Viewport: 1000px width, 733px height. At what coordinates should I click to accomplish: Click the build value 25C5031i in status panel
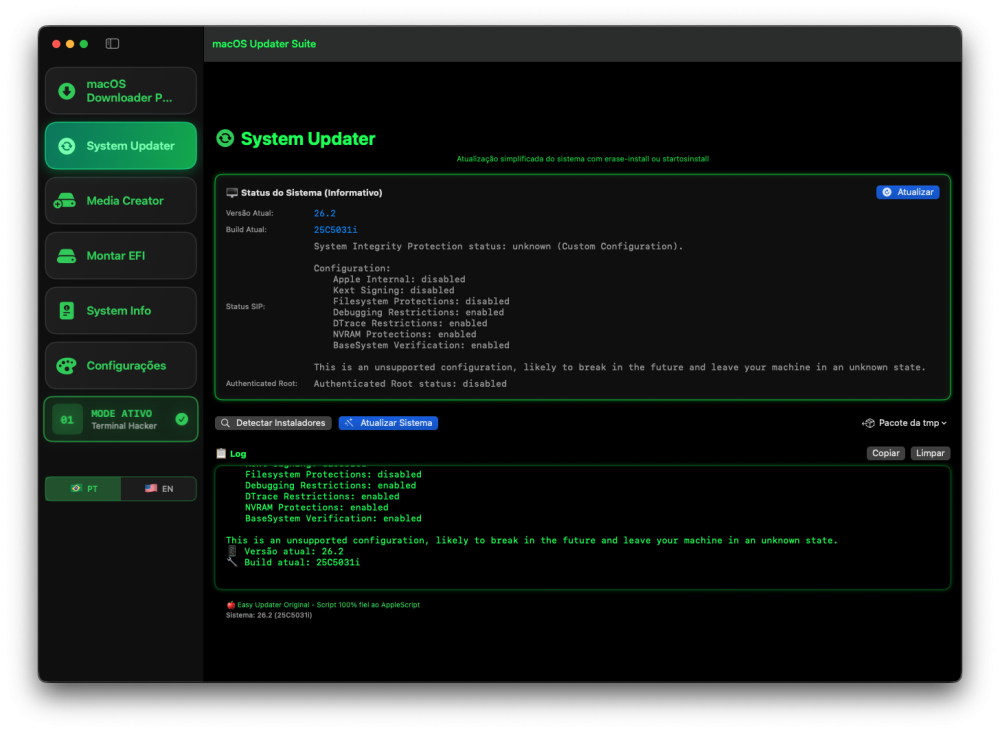(335, 230)
